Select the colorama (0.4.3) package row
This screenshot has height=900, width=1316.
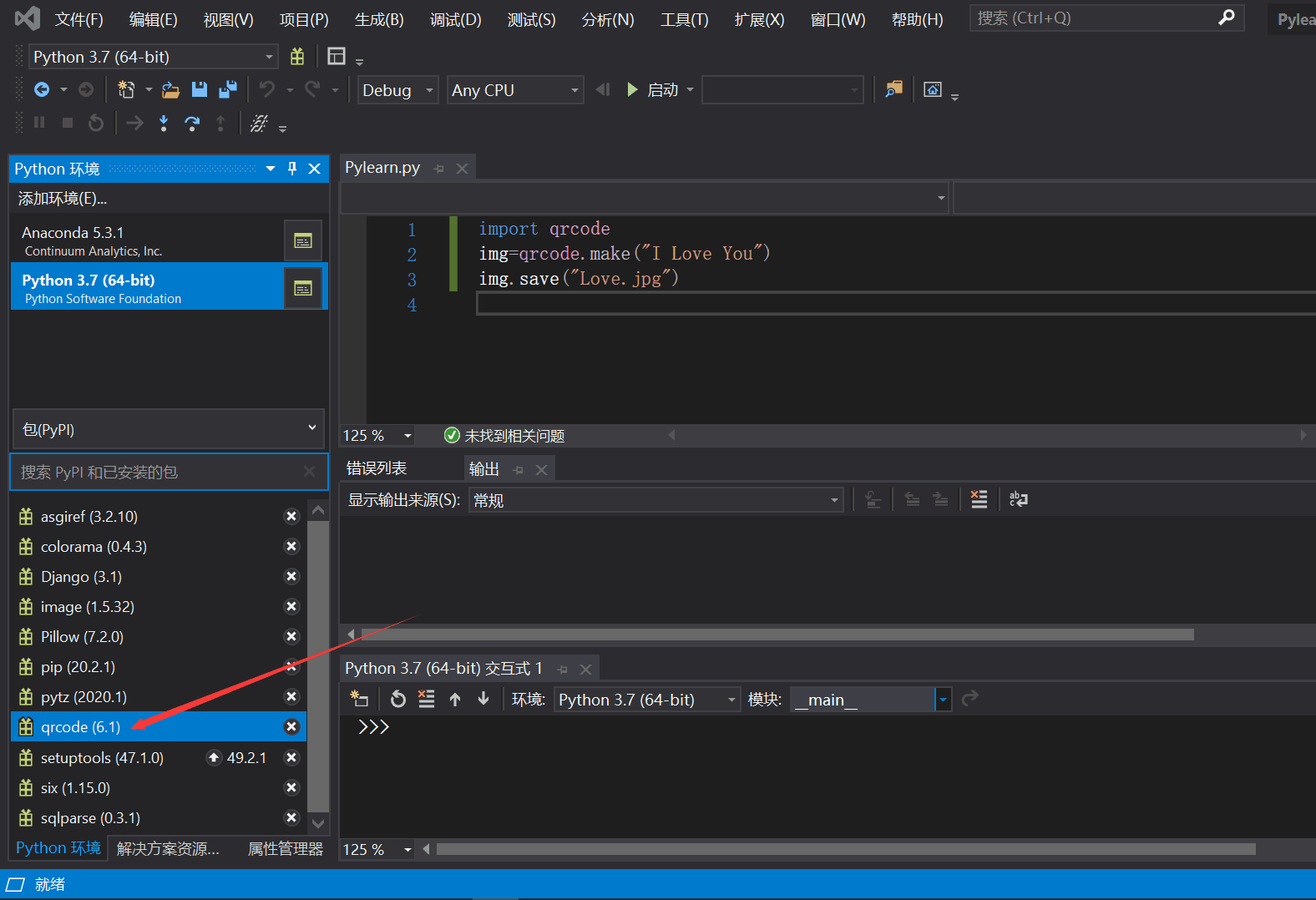[159, 546]
